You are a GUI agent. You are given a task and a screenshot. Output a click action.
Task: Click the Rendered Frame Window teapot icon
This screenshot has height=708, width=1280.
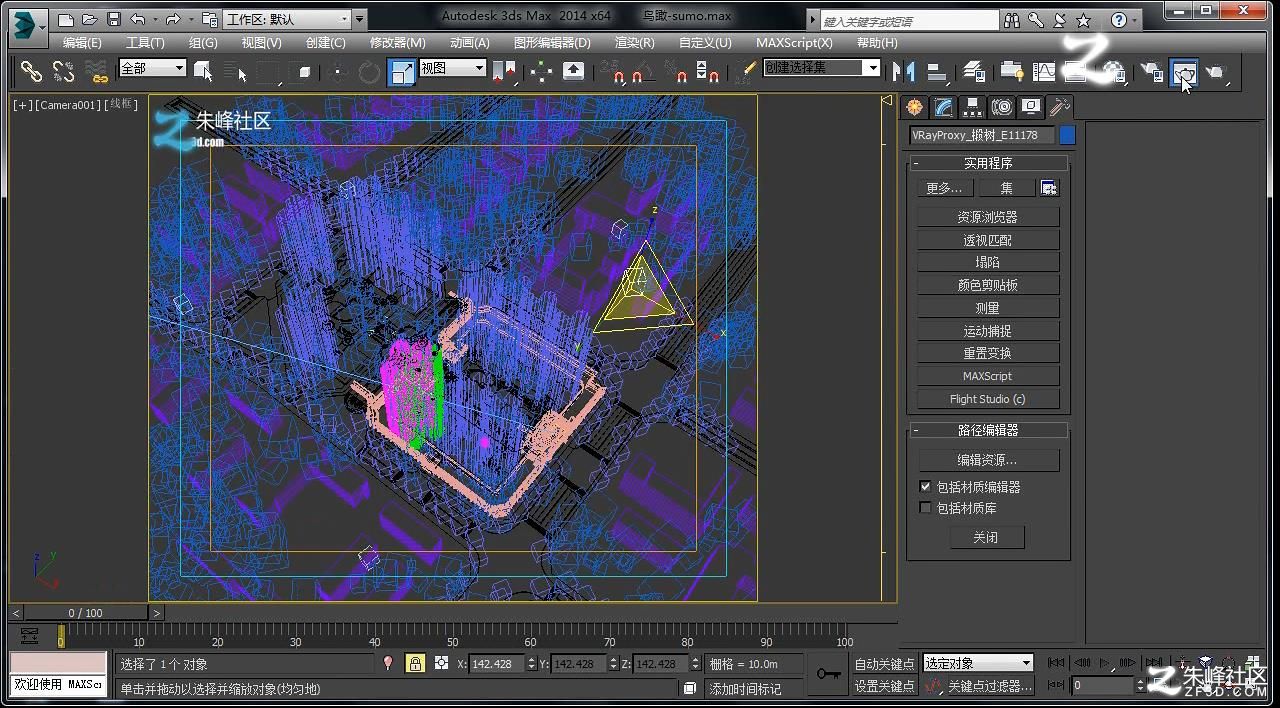coord(1184,71)
